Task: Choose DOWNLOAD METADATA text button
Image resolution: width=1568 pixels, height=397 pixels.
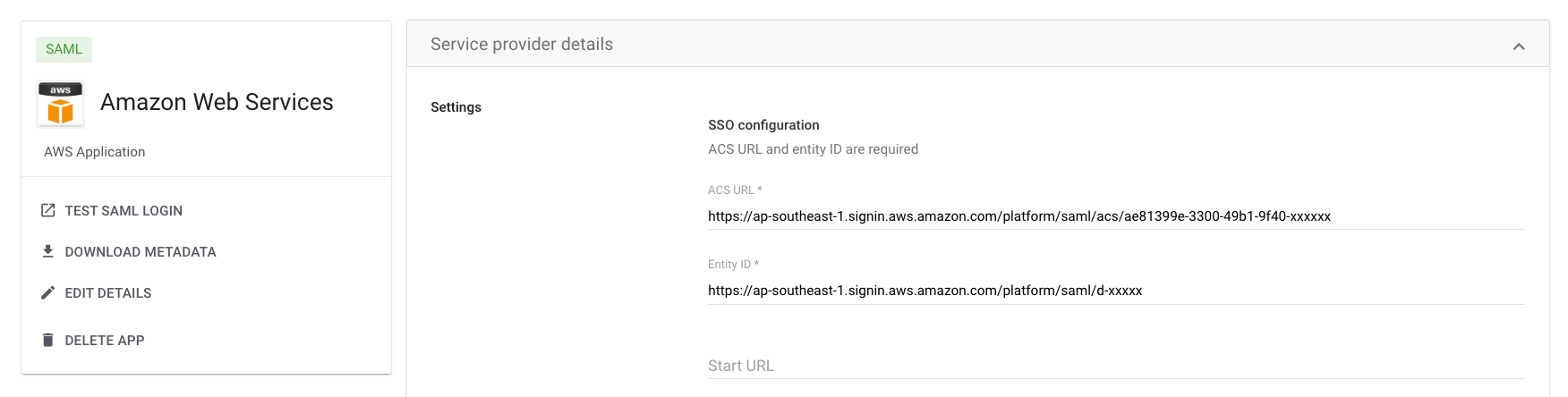Action: (141, 251)
